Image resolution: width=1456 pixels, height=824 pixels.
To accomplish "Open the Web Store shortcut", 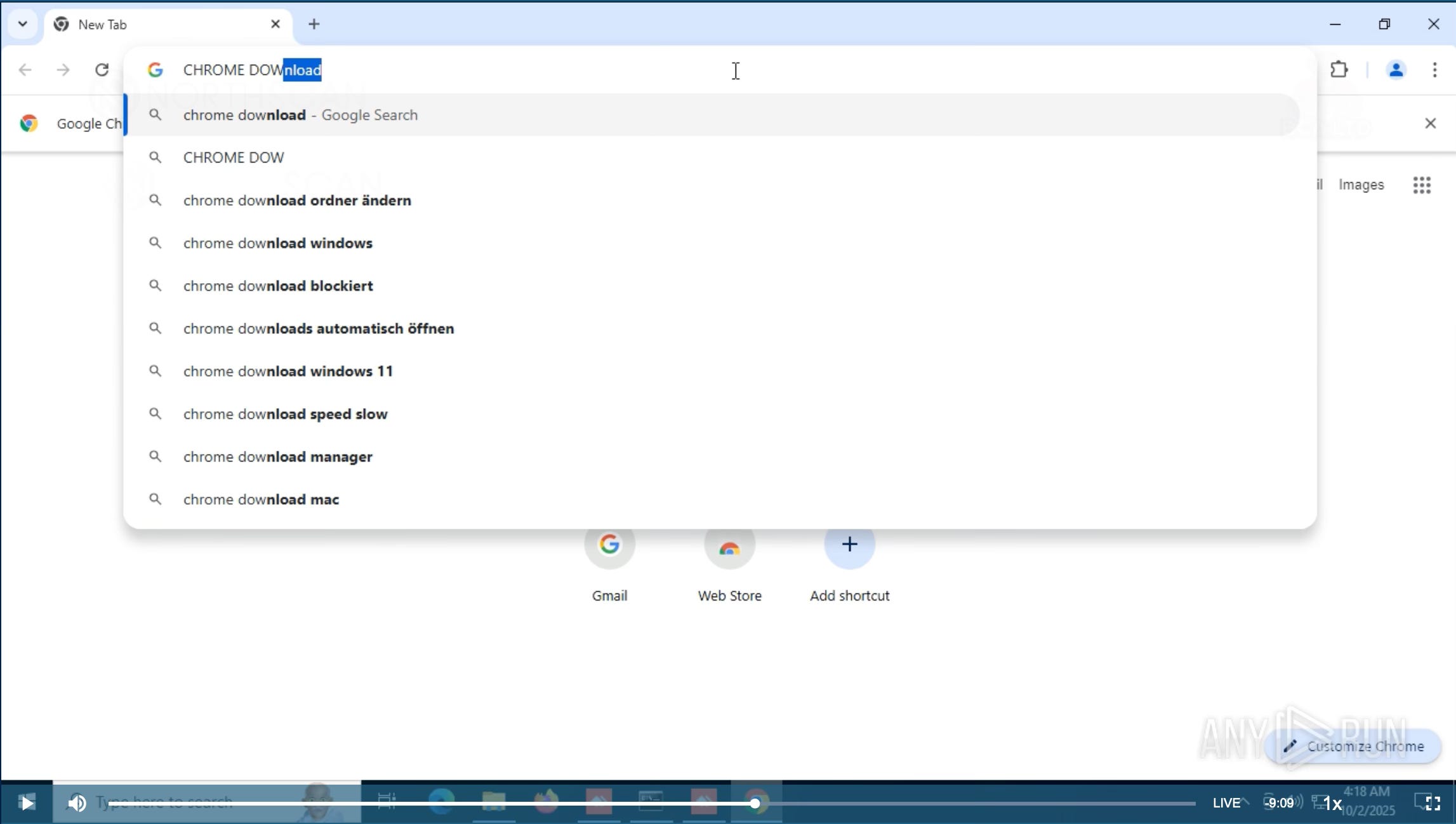I will tap(729, 546).
